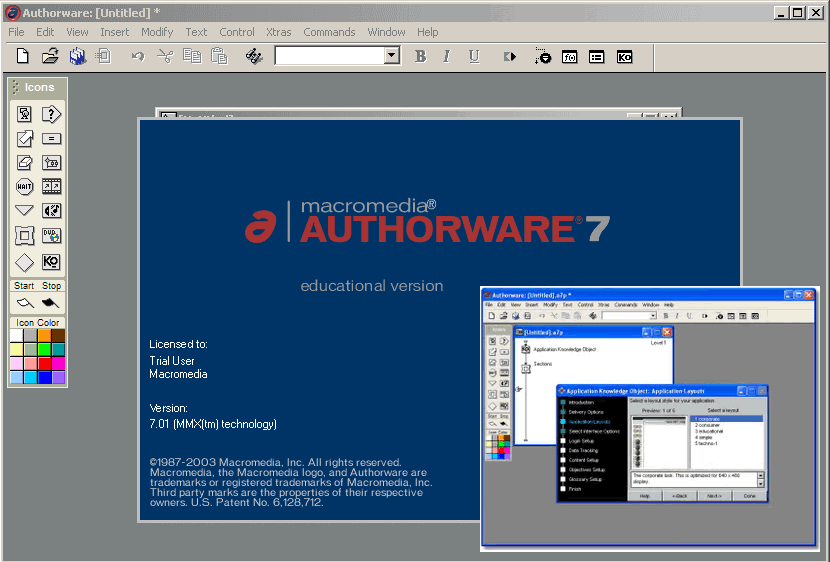This screenshot has width=830, height=562.
Task: Click the black Stop flag
Action: (51, 303)
